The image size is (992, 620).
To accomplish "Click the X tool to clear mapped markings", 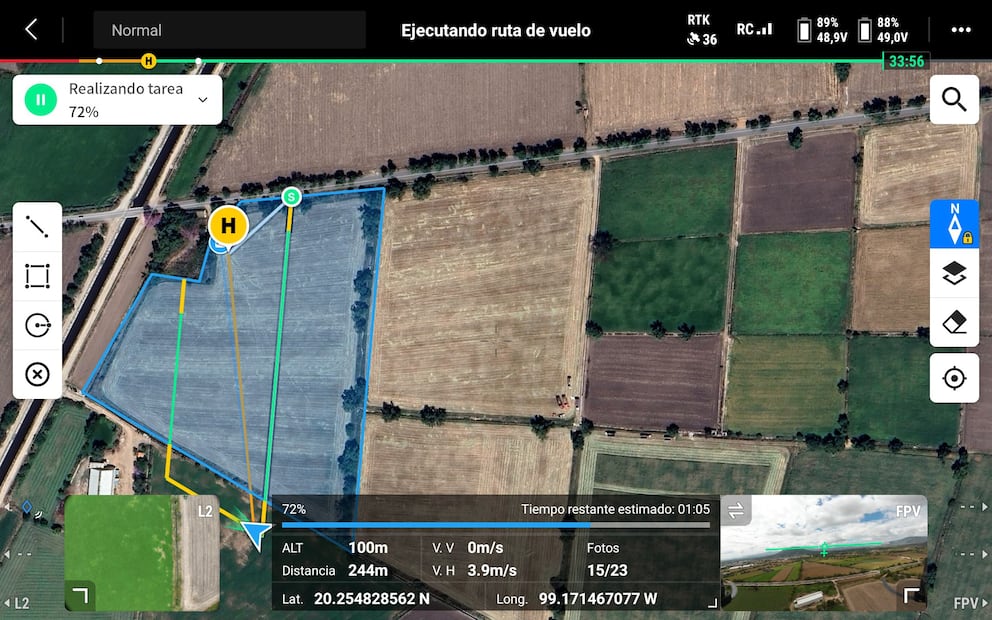I will point(37,375).
